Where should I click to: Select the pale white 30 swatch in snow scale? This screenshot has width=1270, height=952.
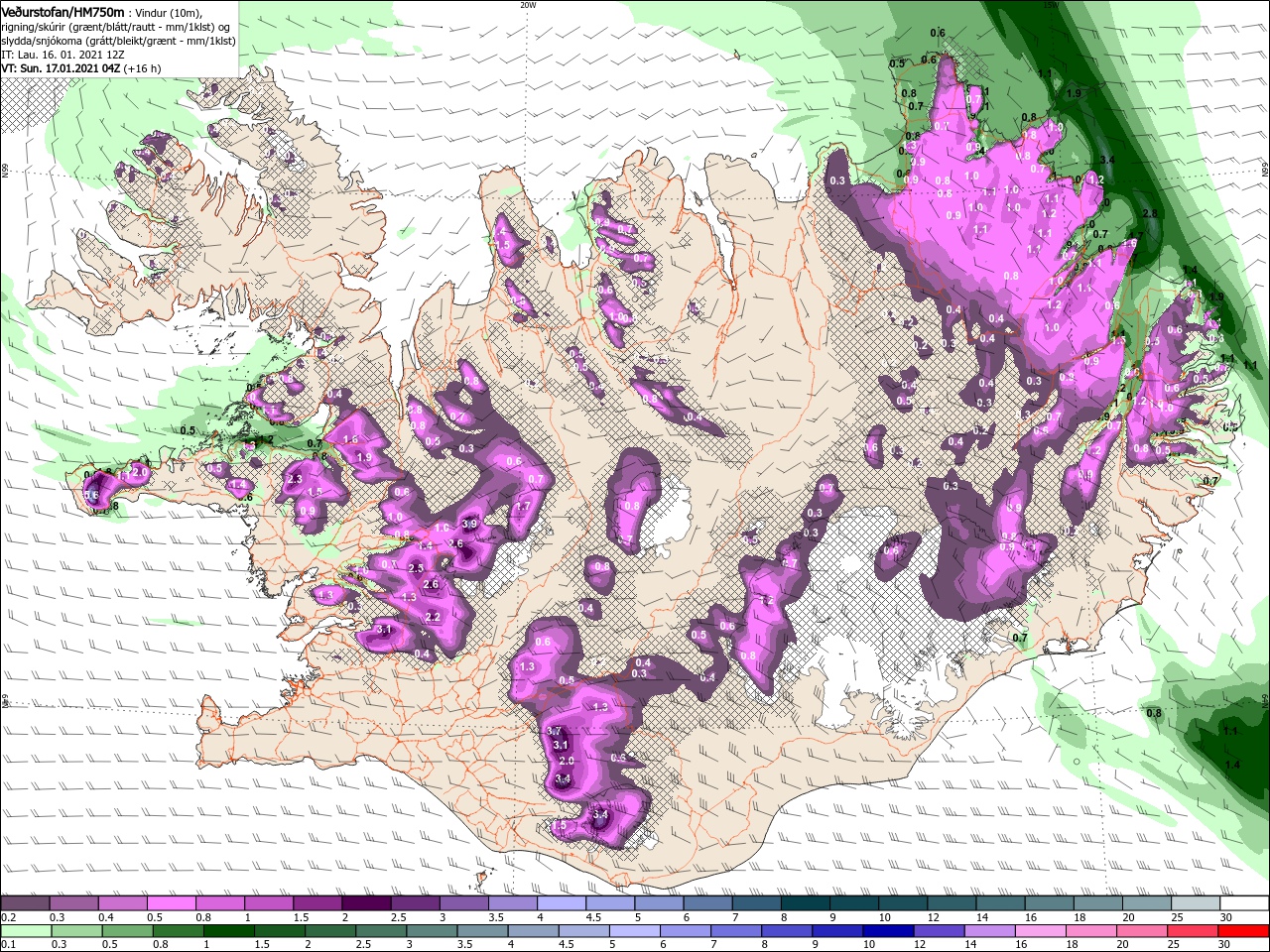[1244, 903]
